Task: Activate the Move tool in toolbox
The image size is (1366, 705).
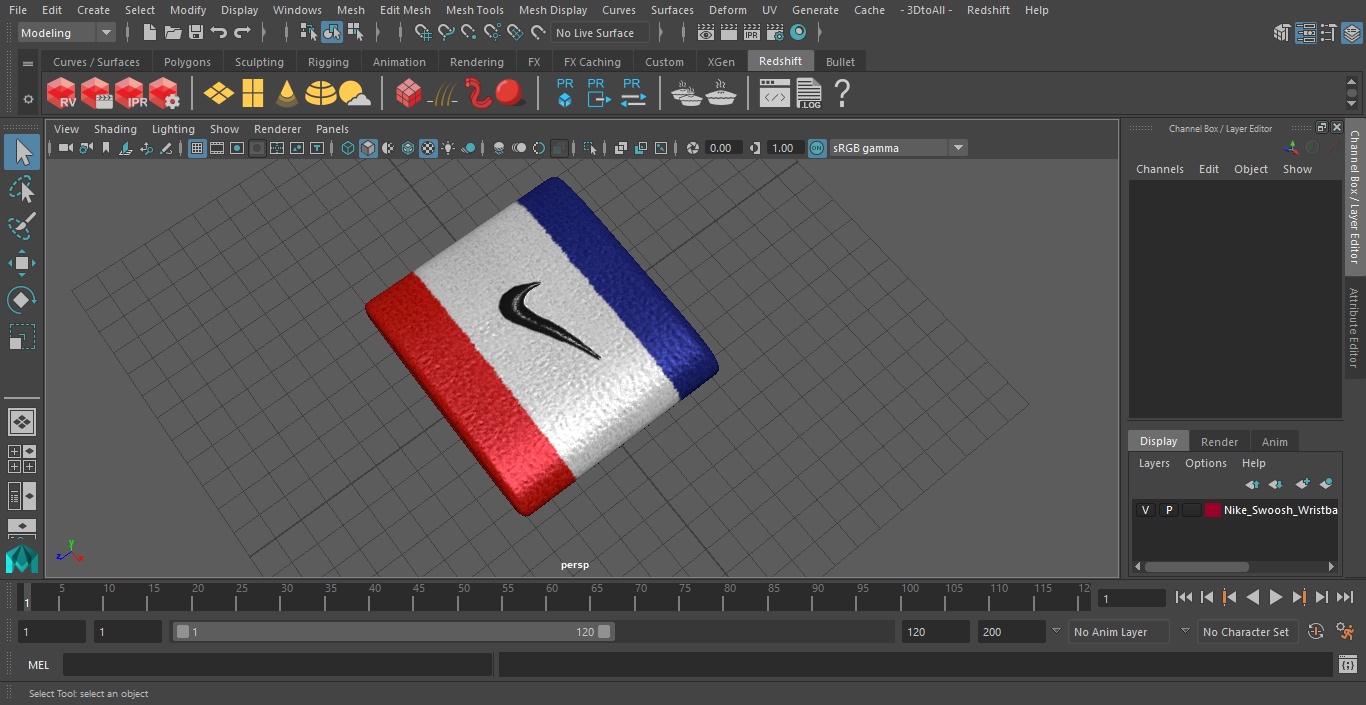Action: tap(22, 263)
